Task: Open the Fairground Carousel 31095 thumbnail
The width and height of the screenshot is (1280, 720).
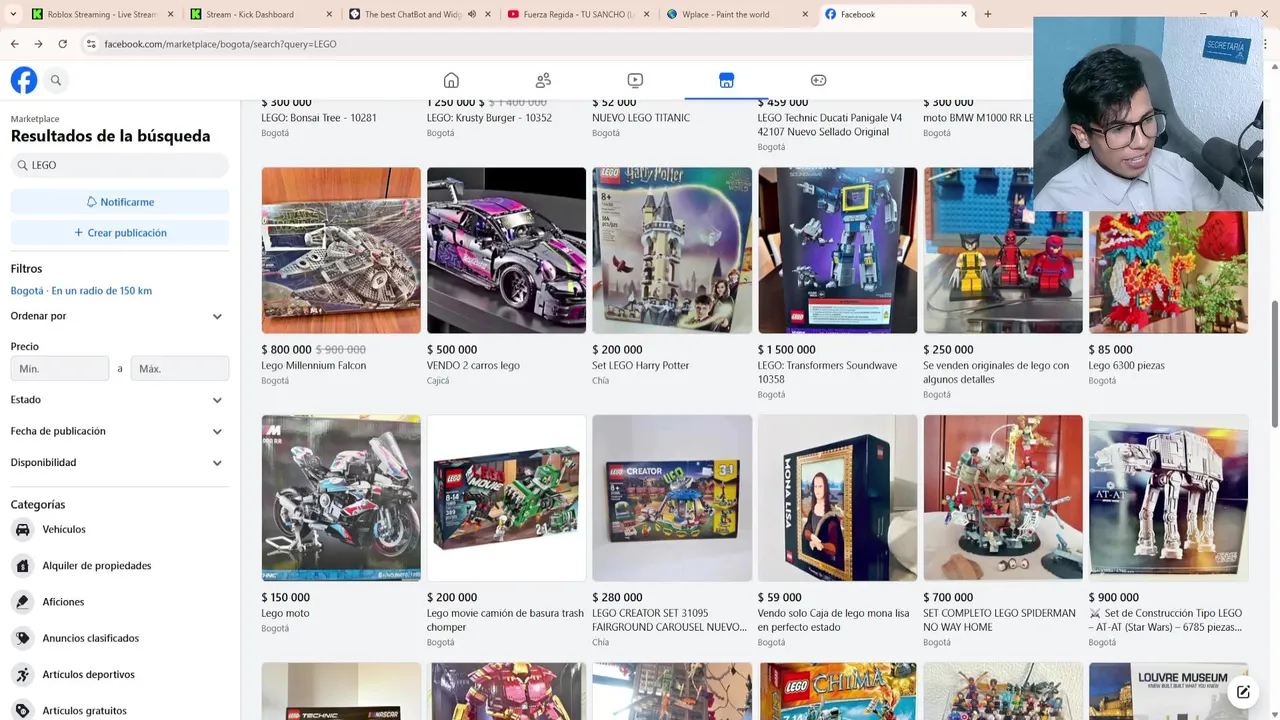Action: [672, 498]
